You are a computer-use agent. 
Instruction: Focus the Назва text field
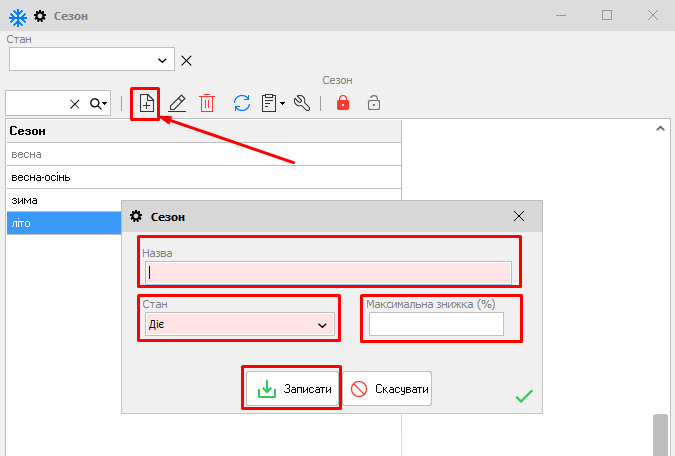328,272
